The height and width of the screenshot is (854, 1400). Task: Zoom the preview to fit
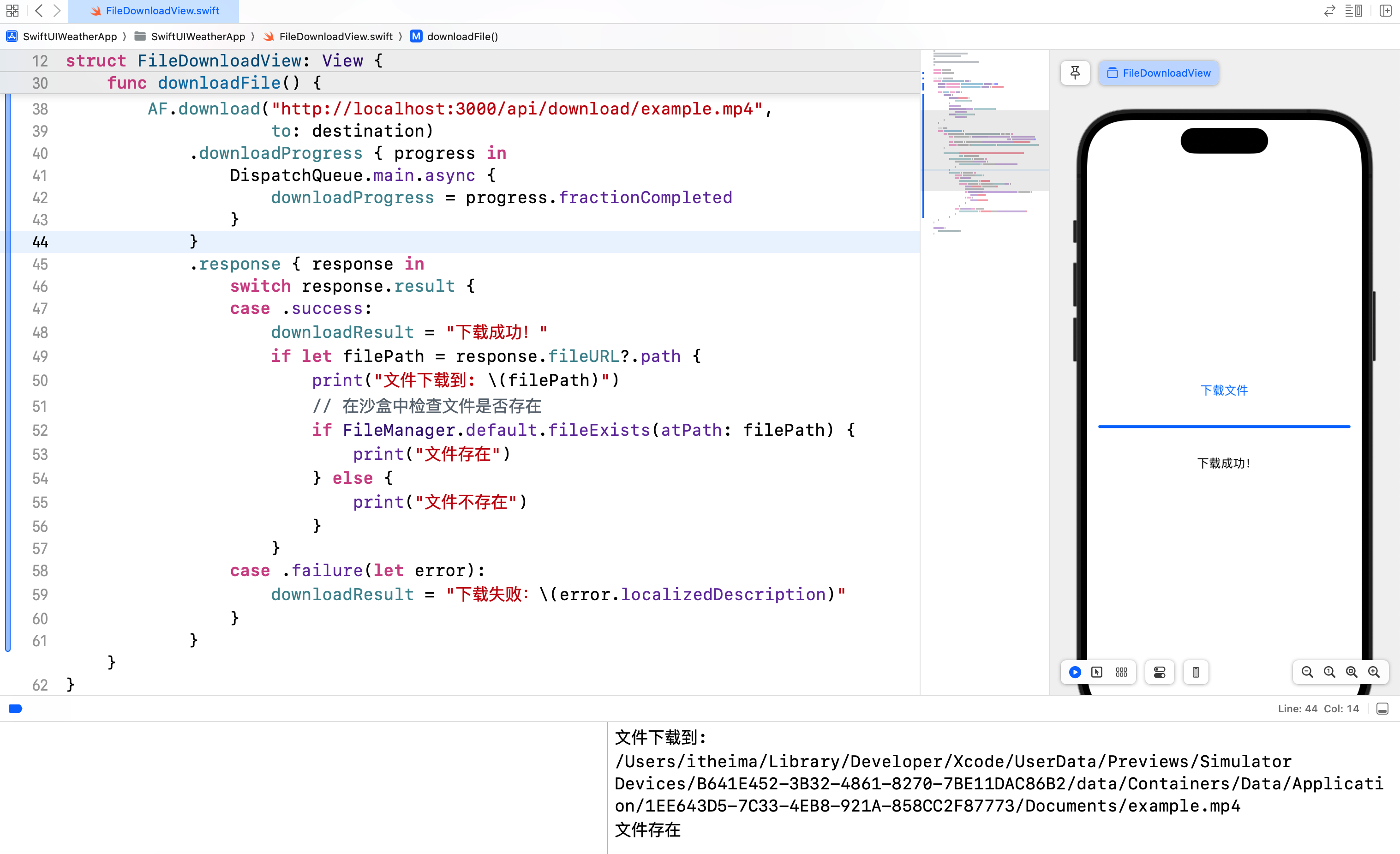click(1352, 672)
